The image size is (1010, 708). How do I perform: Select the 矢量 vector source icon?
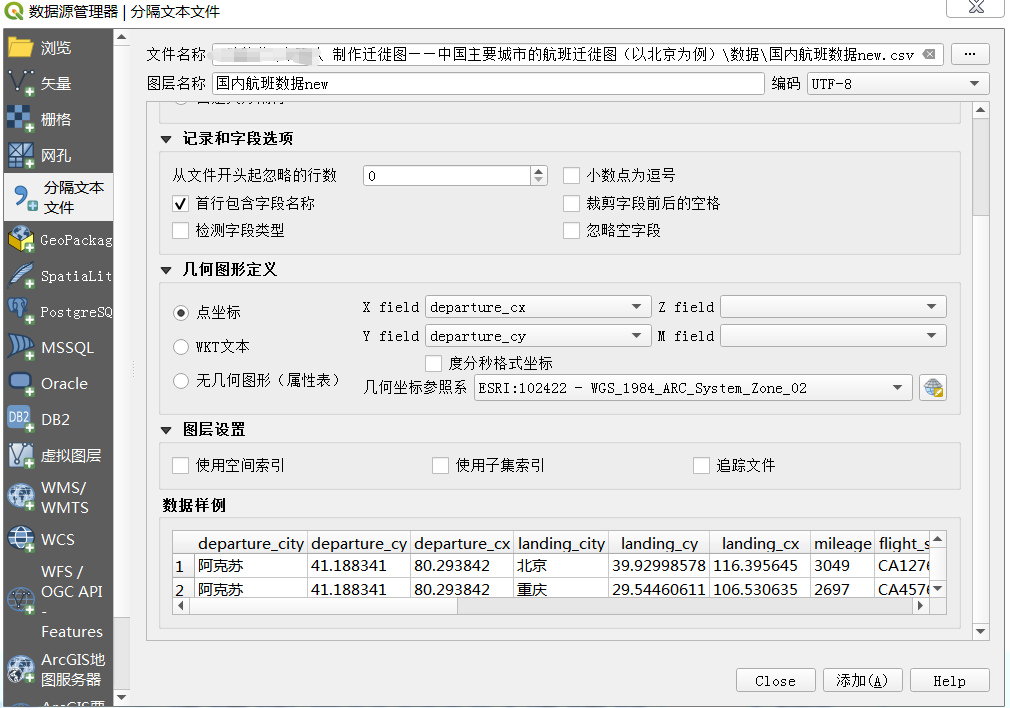coord(21,84)
